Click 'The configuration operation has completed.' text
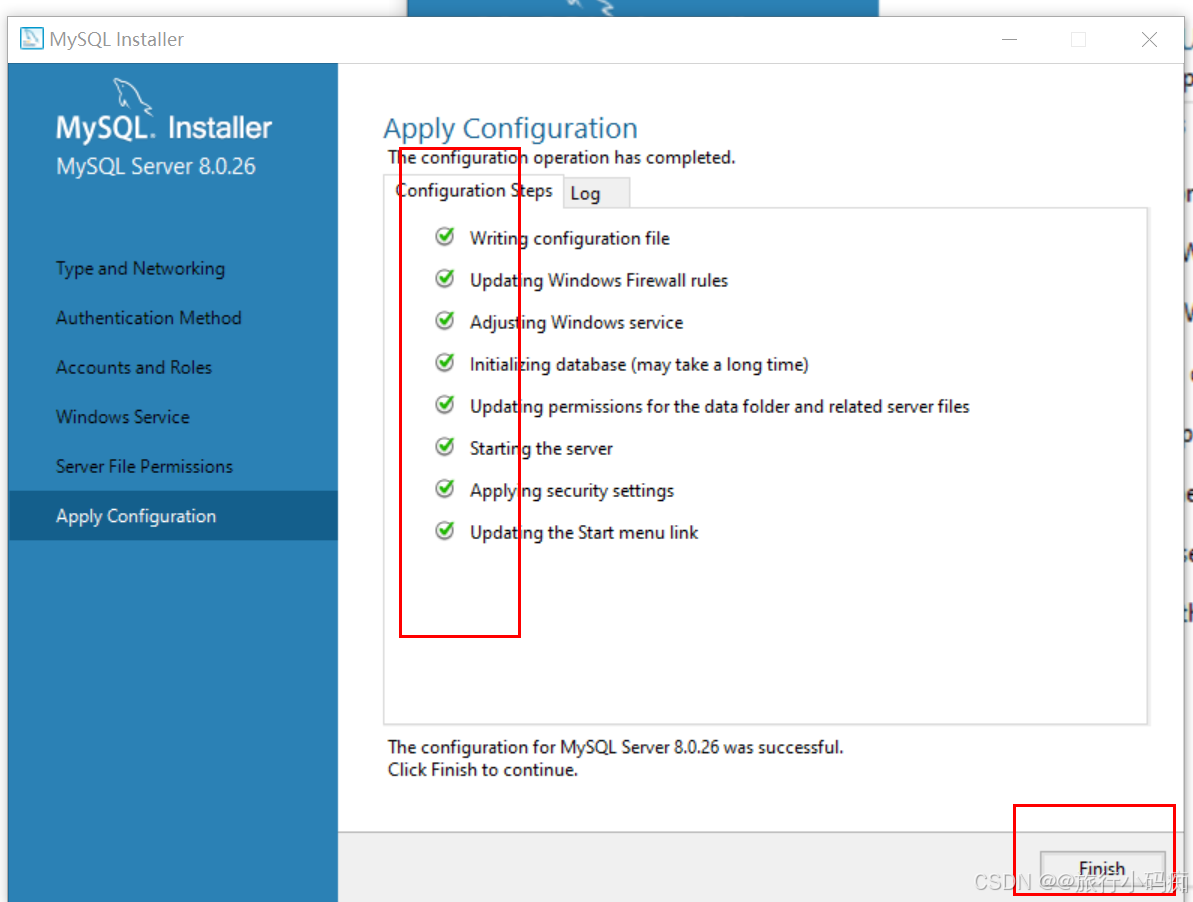Viewport: 1193px width, 902px height. [x=562, y=157]
